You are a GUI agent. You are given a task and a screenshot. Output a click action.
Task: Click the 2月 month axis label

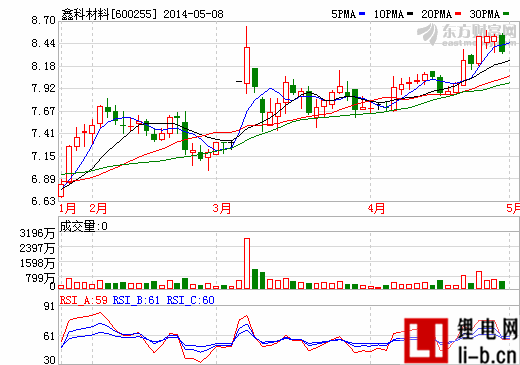[98, 209]
